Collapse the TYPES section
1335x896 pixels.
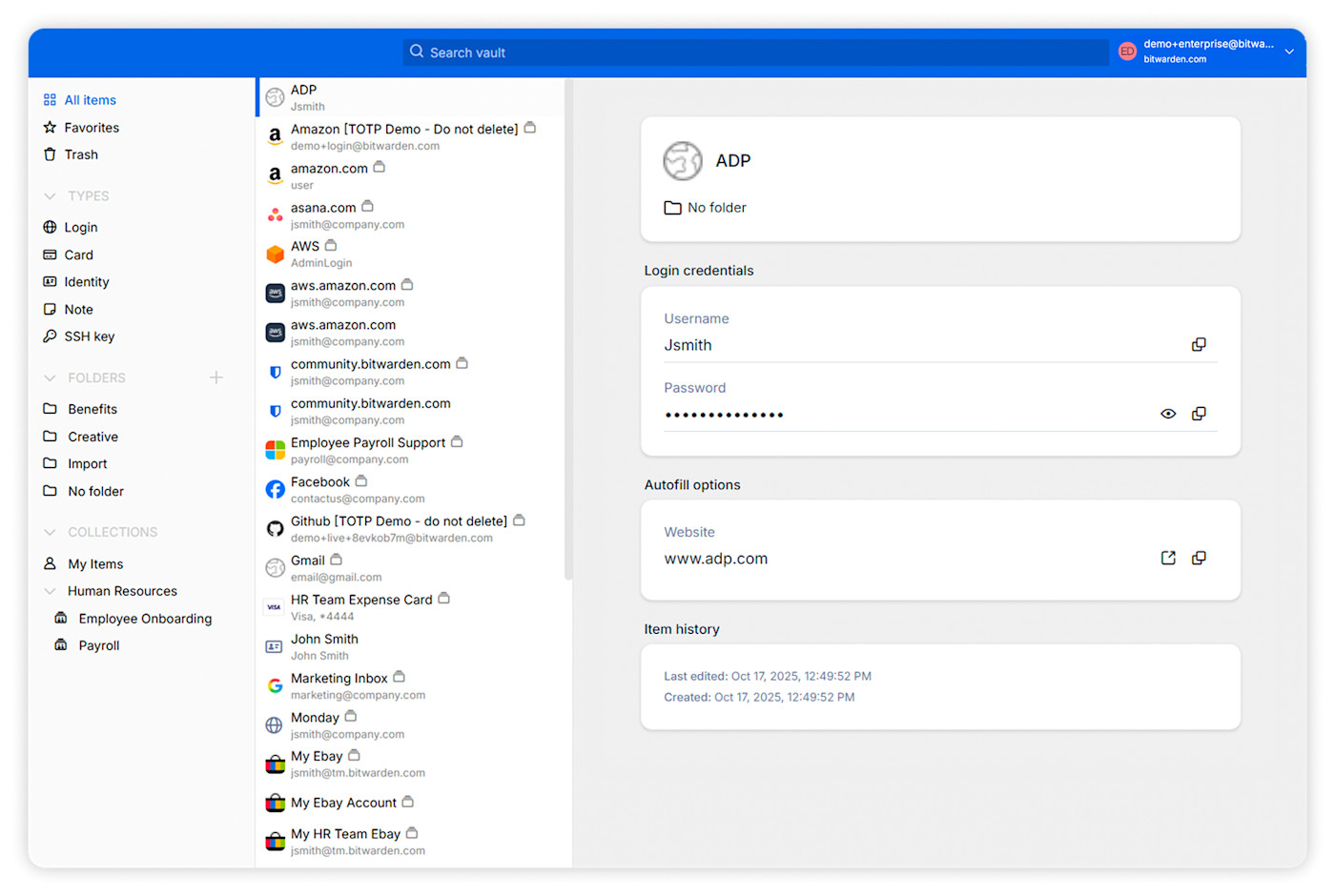click(51, 195)
